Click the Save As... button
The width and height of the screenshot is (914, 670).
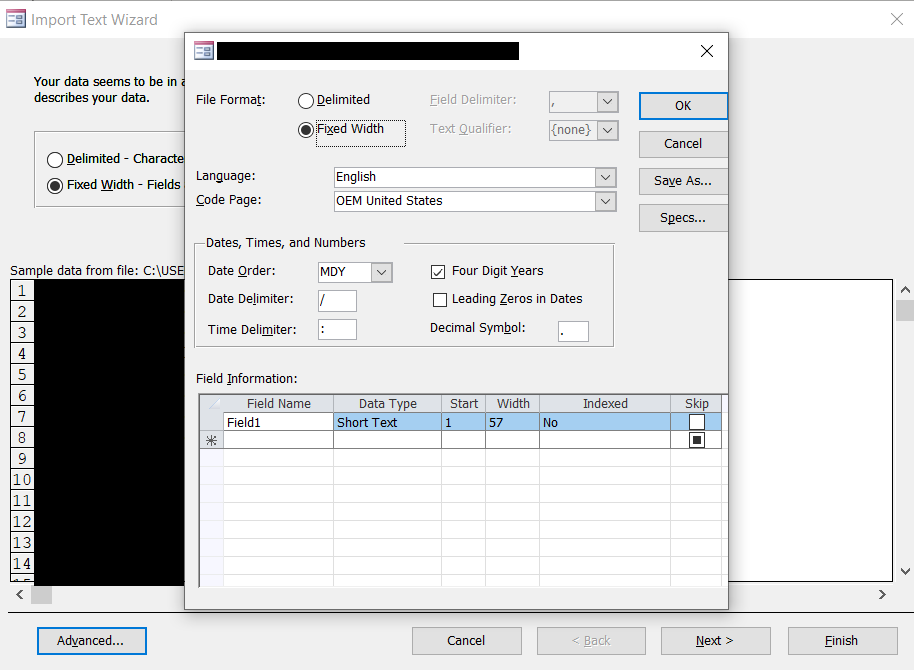[x=683, y=181]
